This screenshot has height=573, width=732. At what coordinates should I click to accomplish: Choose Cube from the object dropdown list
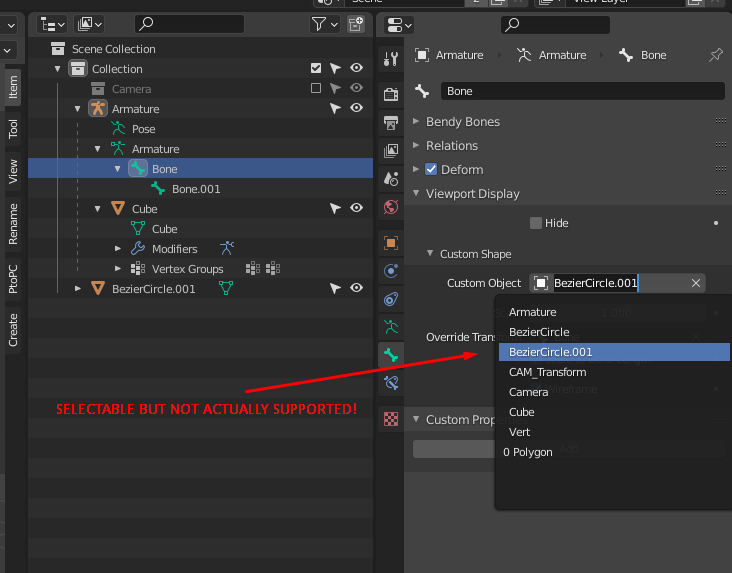[x=614, y=412]
